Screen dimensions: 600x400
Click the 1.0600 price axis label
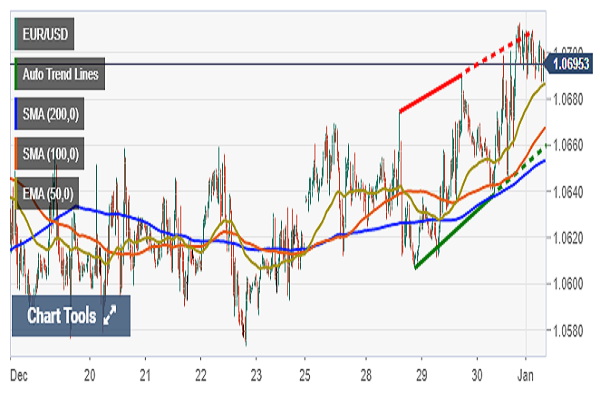click(x=570, y=284)
